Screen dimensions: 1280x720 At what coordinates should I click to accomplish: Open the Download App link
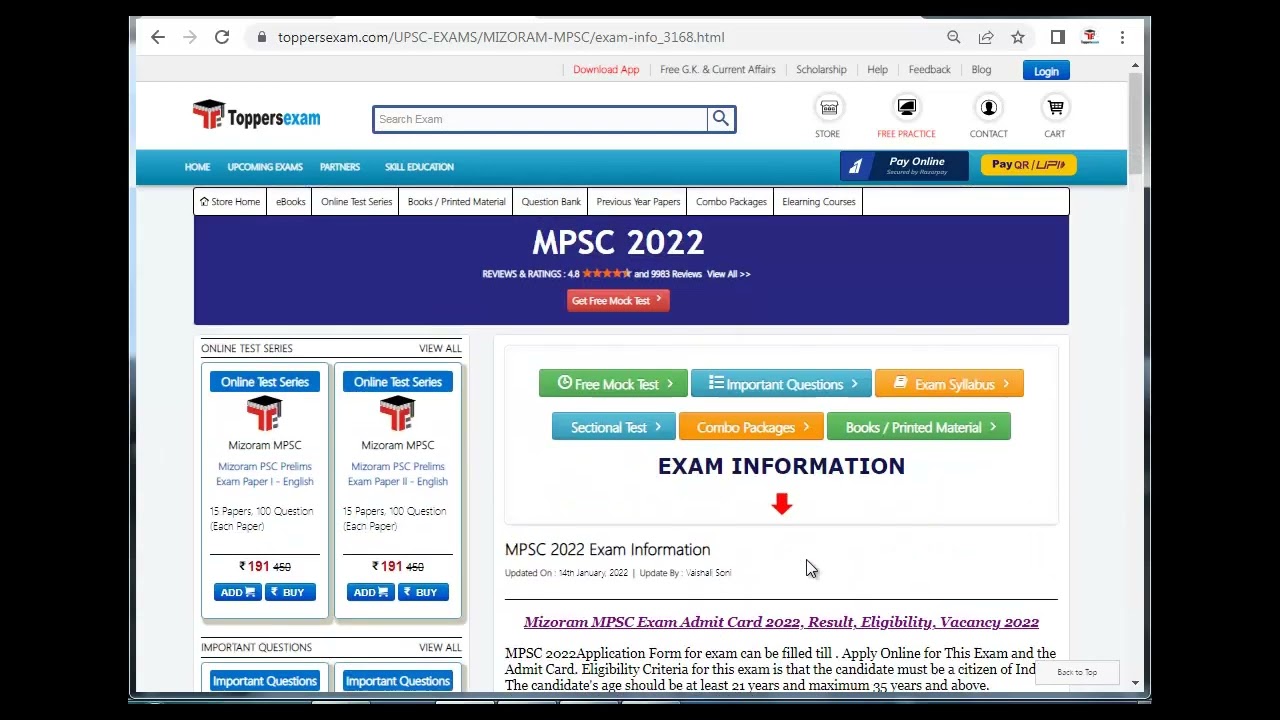[606, 70]
